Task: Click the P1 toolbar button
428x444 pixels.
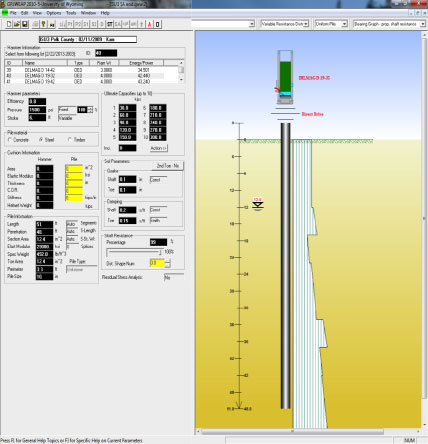Action: (x=70, y=24)
